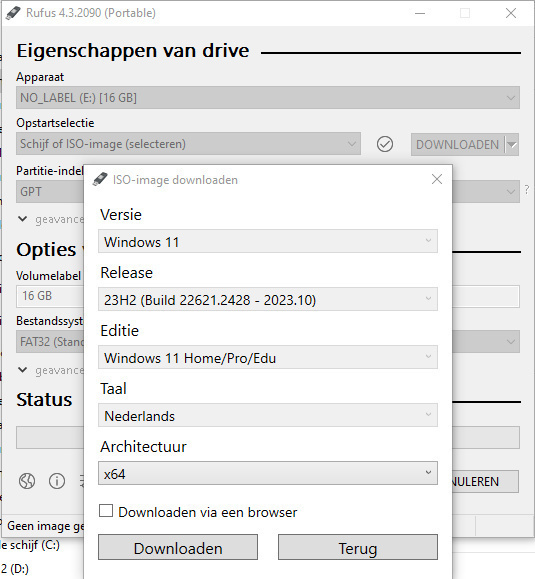This screenshot has height=579, width=535.
Task: Click the DOWNLOADEN split-button arrow
Action: point(512,144)
